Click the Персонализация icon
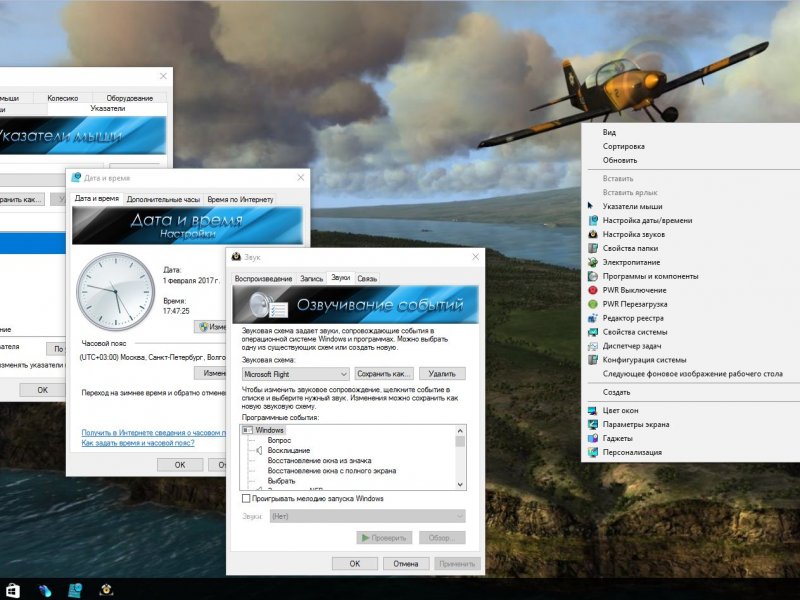This screenshot has width=800, height=600. (593, 452)
